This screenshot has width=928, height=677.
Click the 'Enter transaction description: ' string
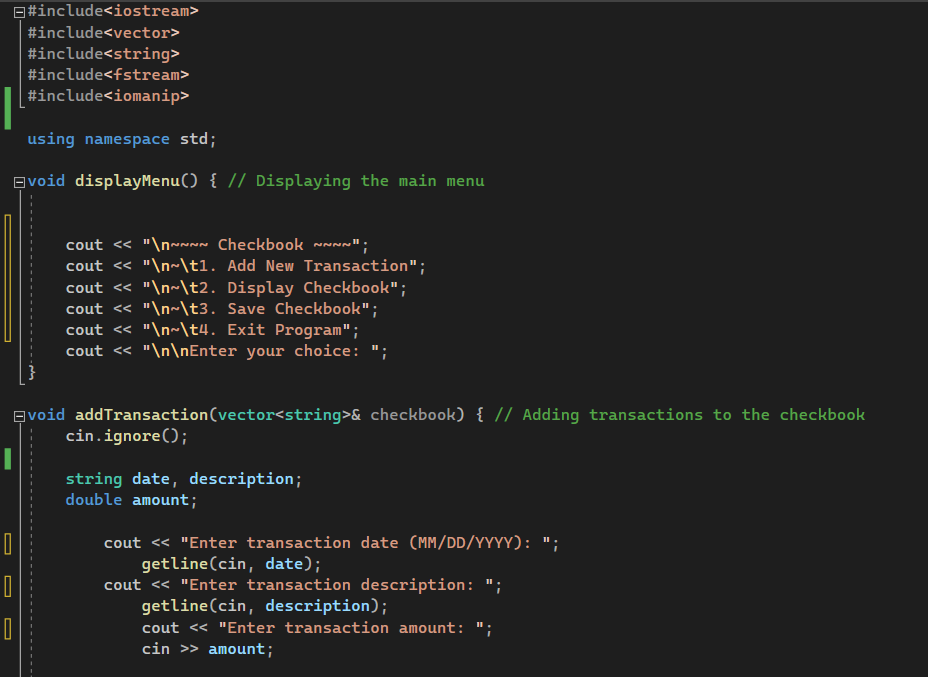337,585
